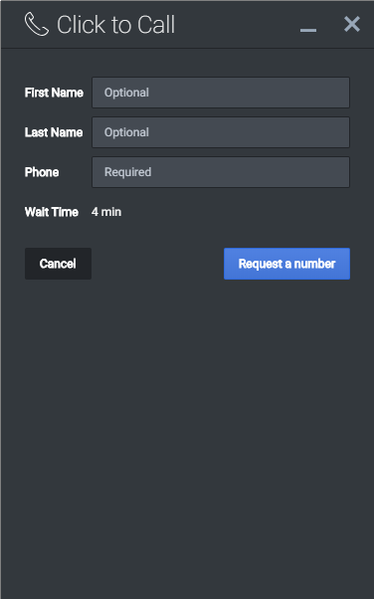Click the Wait Time label
The width and height of the screenshot is (374, 599).
pyautogui.click(x=52, y=212)
